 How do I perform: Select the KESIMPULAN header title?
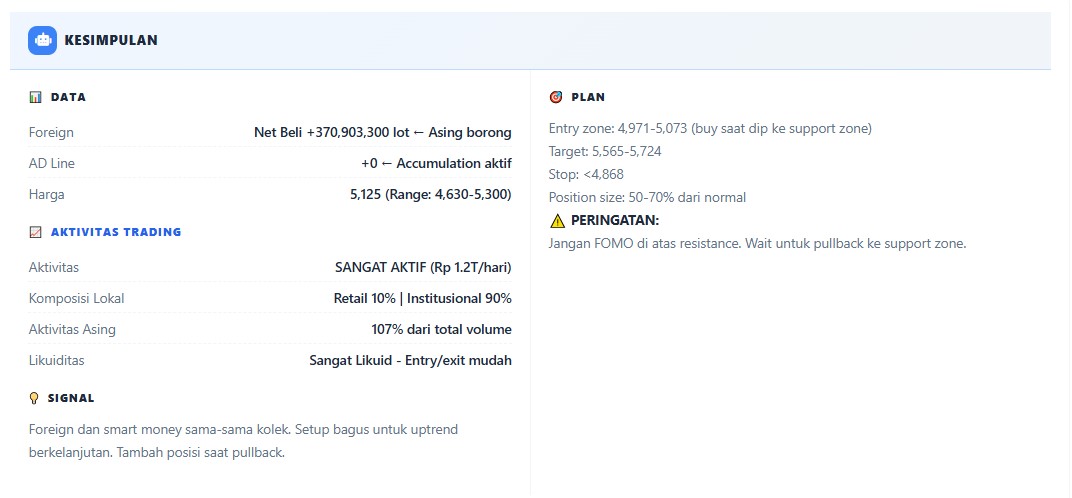[x=111, y=41]
